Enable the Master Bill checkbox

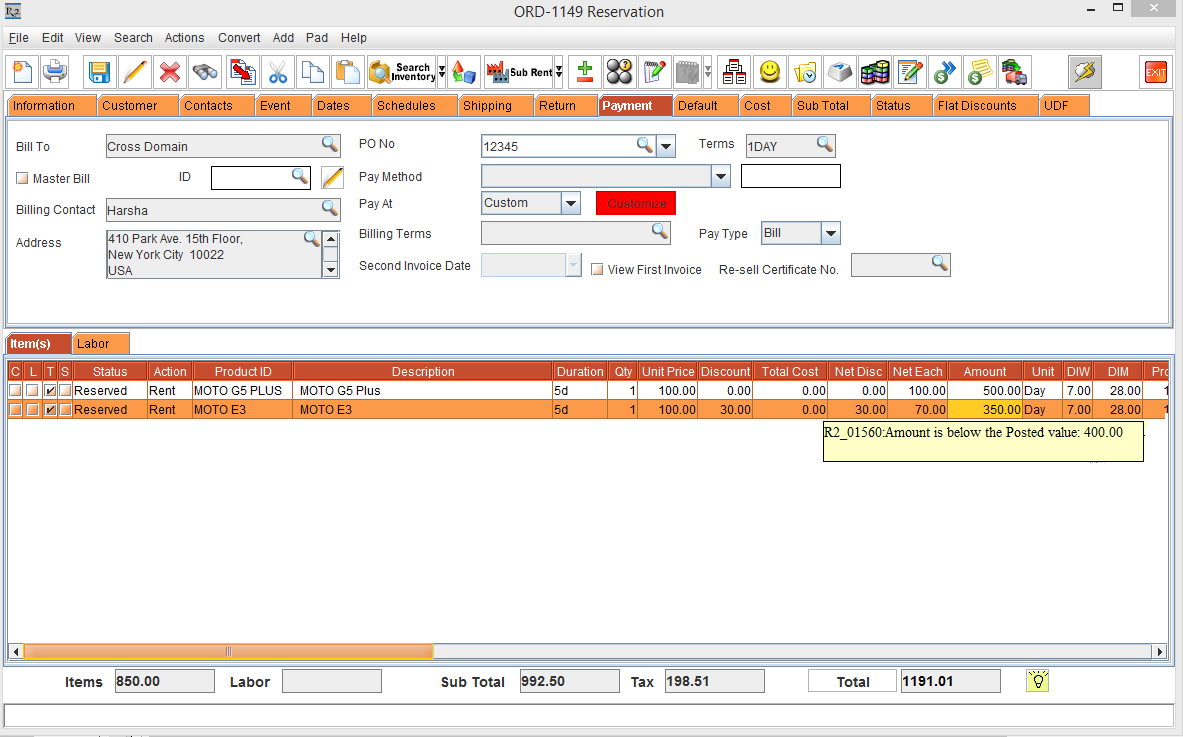click(23, 179)
